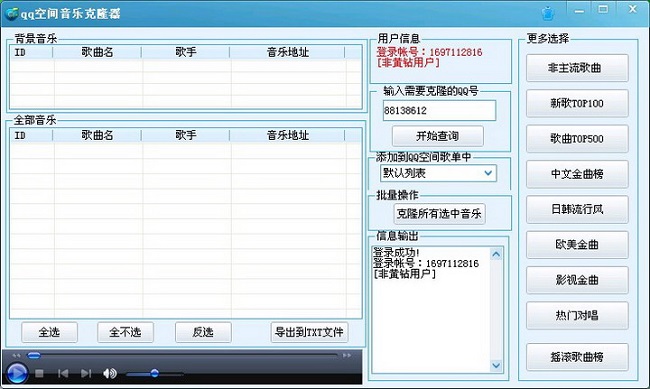This screenshot has width=650, height=389.
Task: Deselect all songs with 全不选
Action: point(125,332)
